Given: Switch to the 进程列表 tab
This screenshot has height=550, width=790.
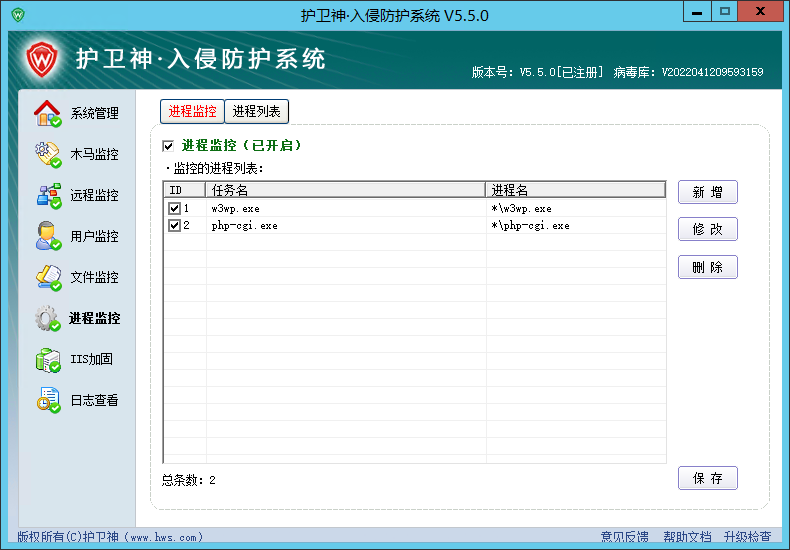Looking at the screenshot, I should click(256, 111).
